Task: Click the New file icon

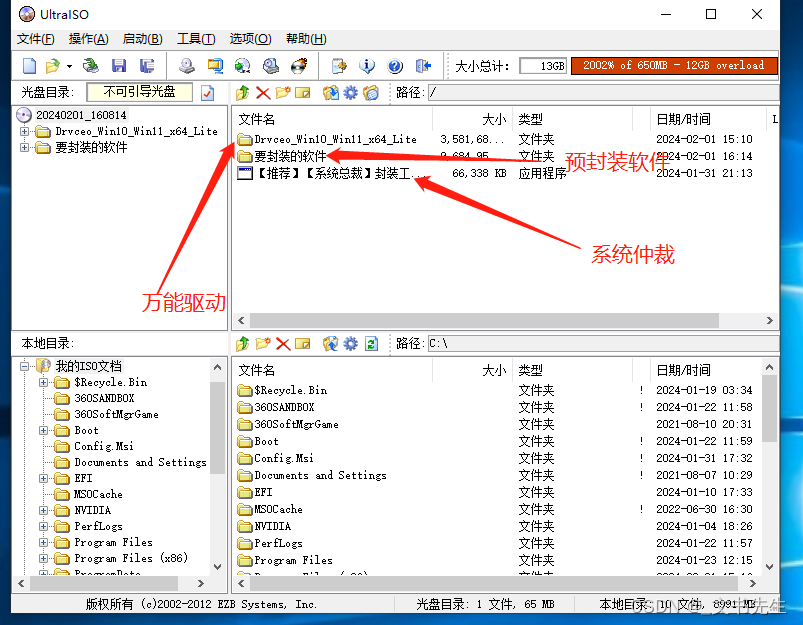Action: [x=29, y=66]
